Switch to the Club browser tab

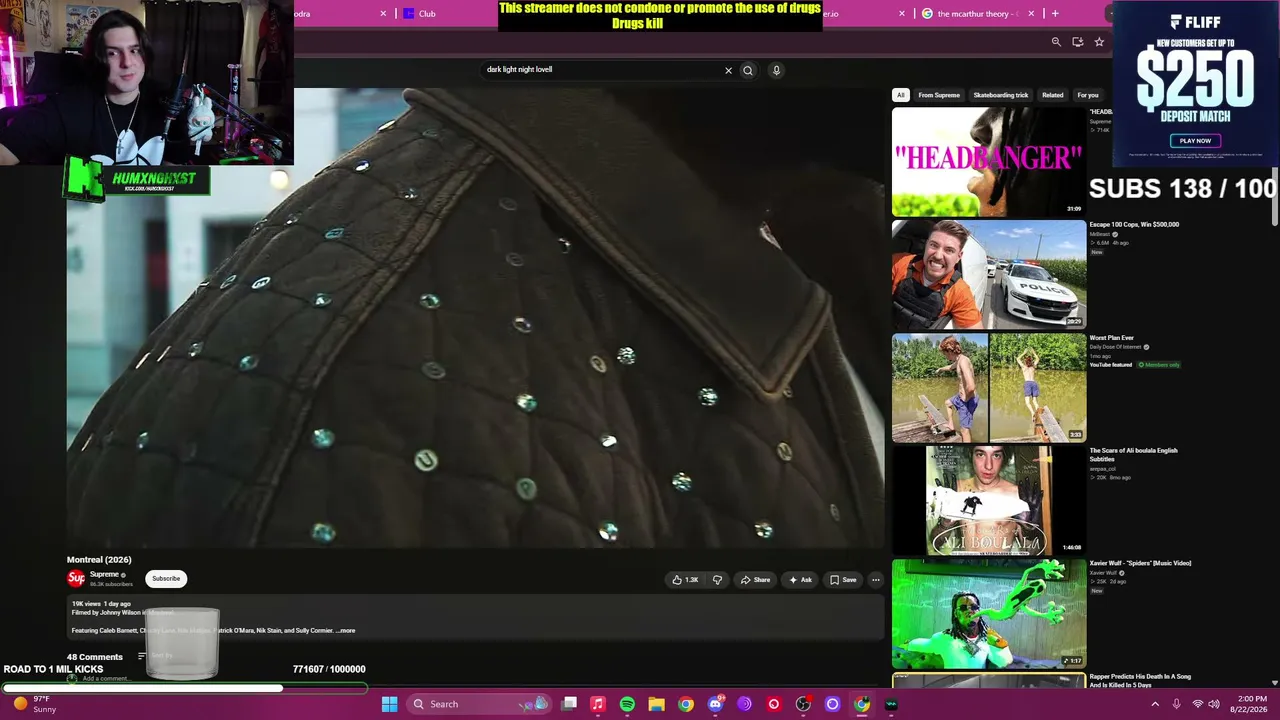[427, 14]
